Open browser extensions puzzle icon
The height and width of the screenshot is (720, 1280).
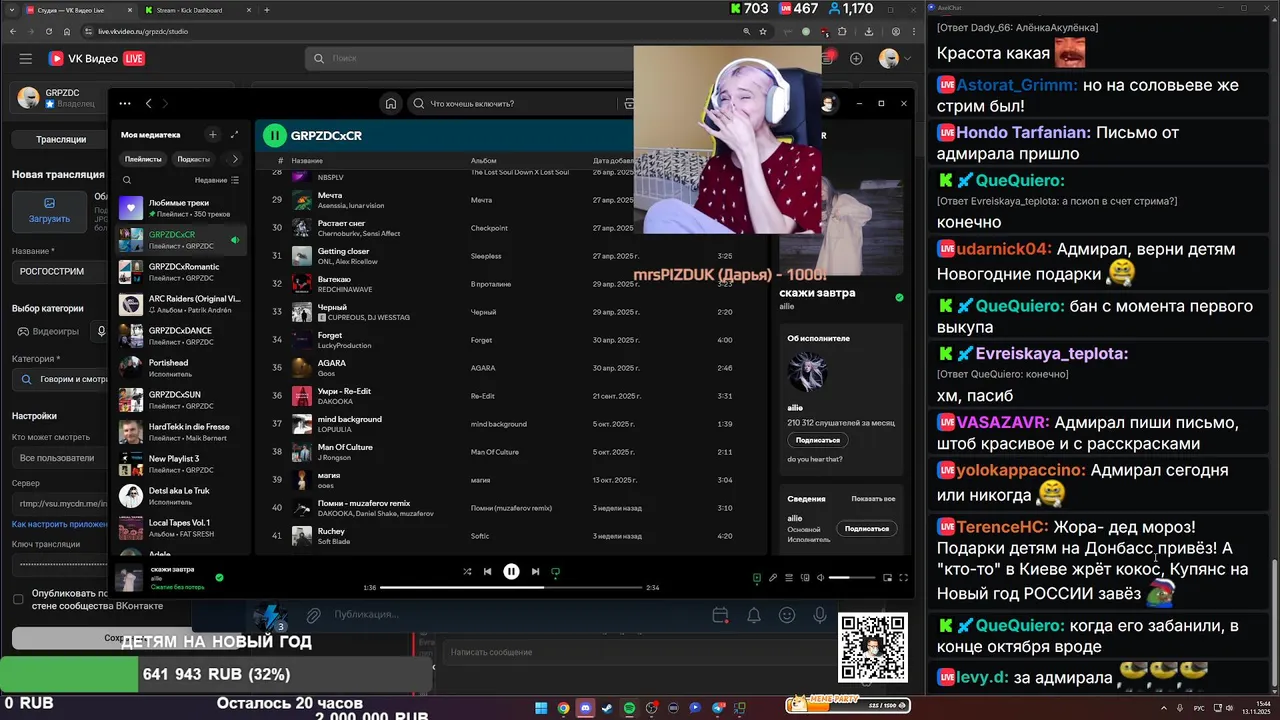click(x=842, y=31)
